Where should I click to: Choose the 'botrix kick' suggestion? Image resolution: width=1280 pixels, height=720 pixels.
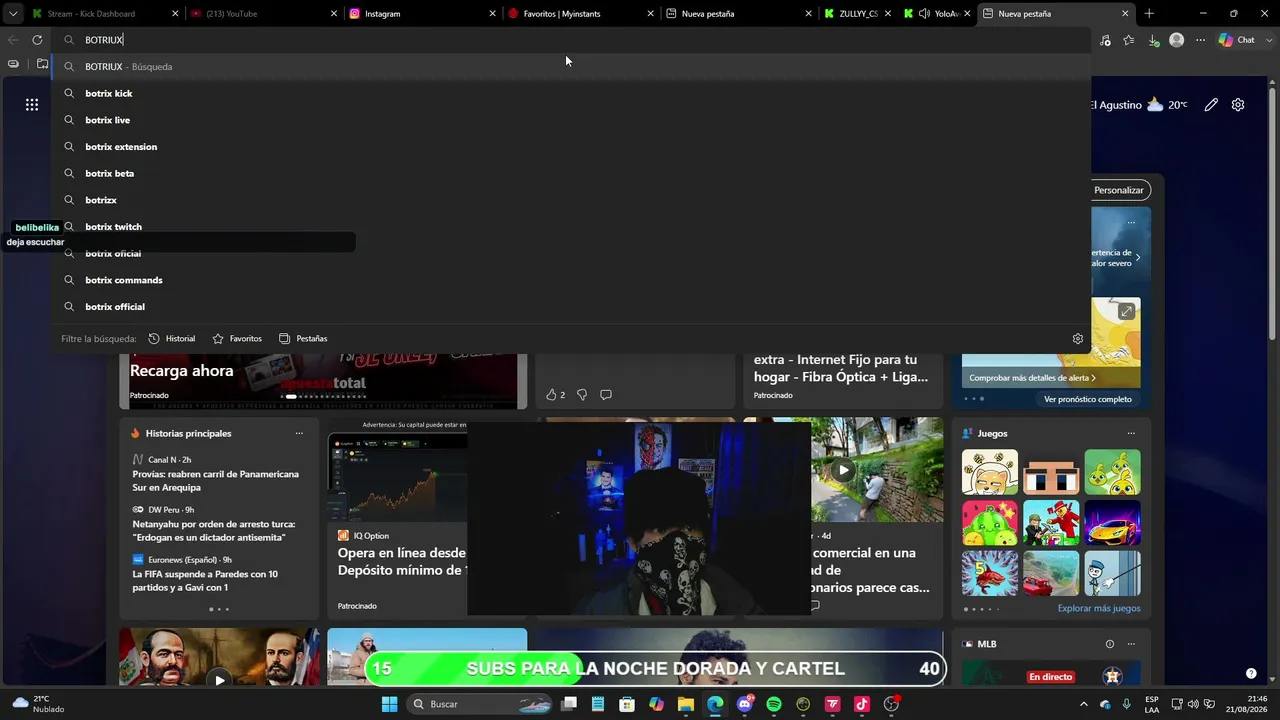571,93
